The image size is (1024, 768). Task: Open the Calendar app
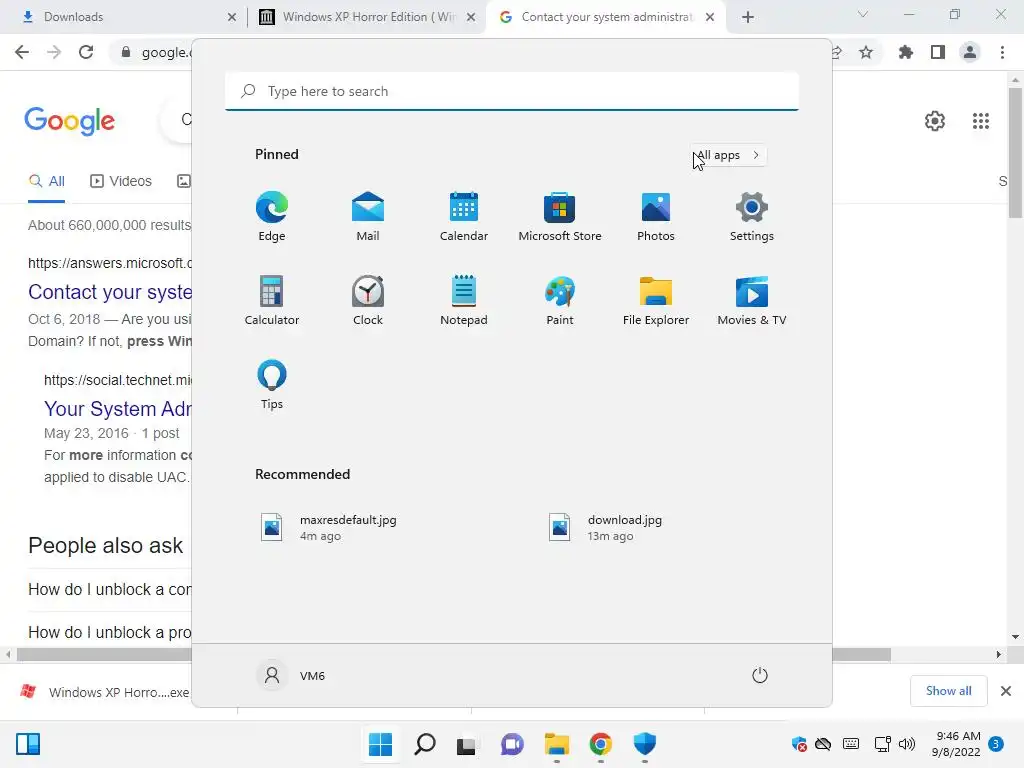point(464,217)
